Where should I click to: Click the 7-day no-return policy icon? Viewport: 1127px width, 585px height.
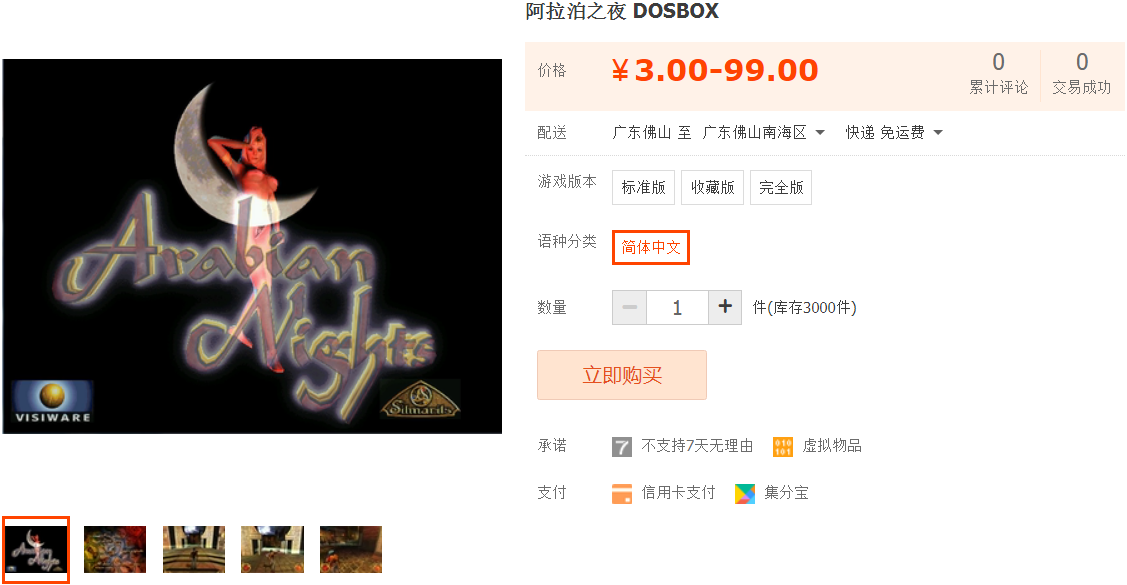[x=622, y=446]
